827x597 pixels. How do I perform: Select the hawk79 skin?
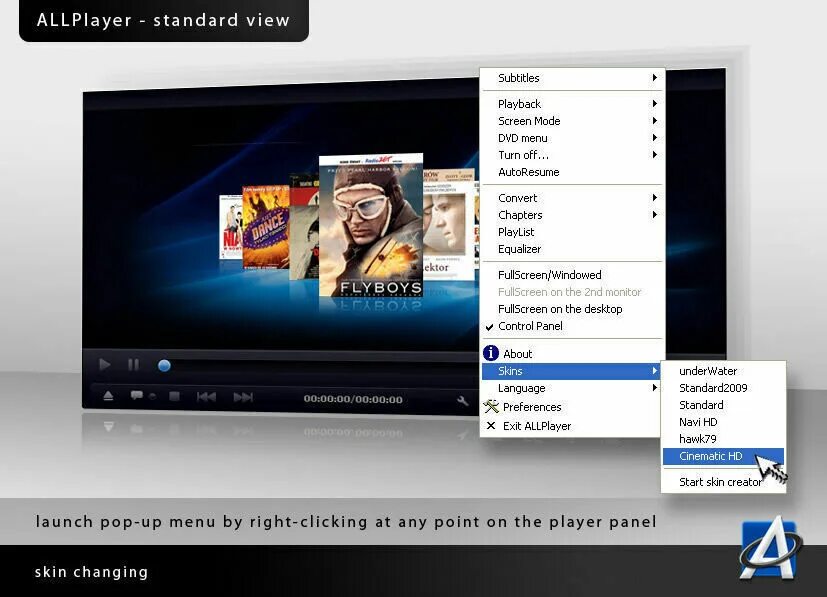723,439
